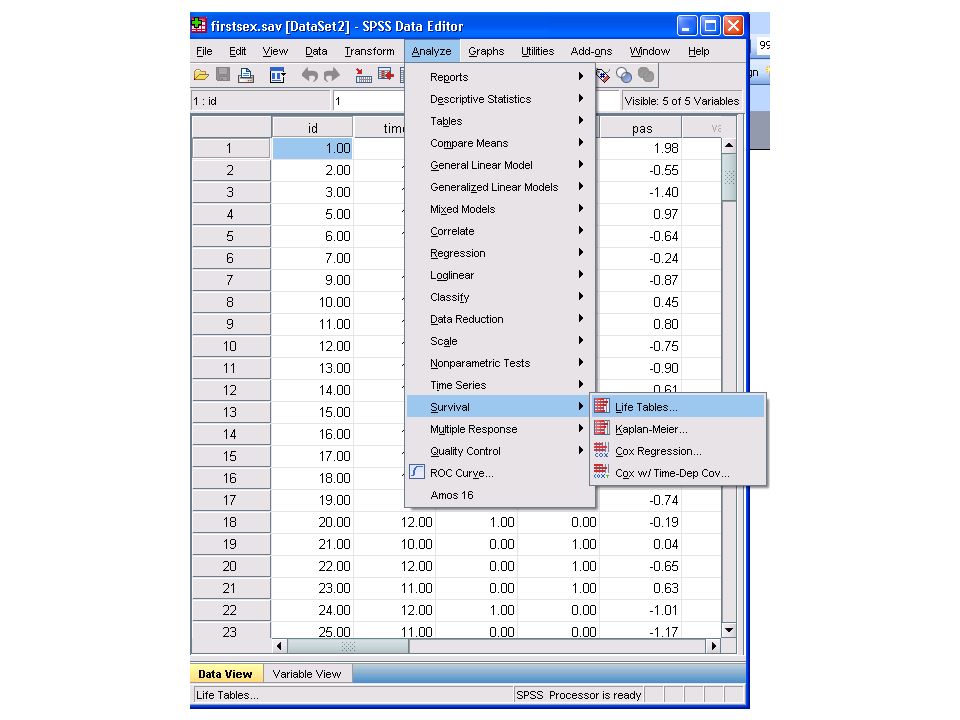
Task: Click the Redo arrow icon
Action: [332, 75]
